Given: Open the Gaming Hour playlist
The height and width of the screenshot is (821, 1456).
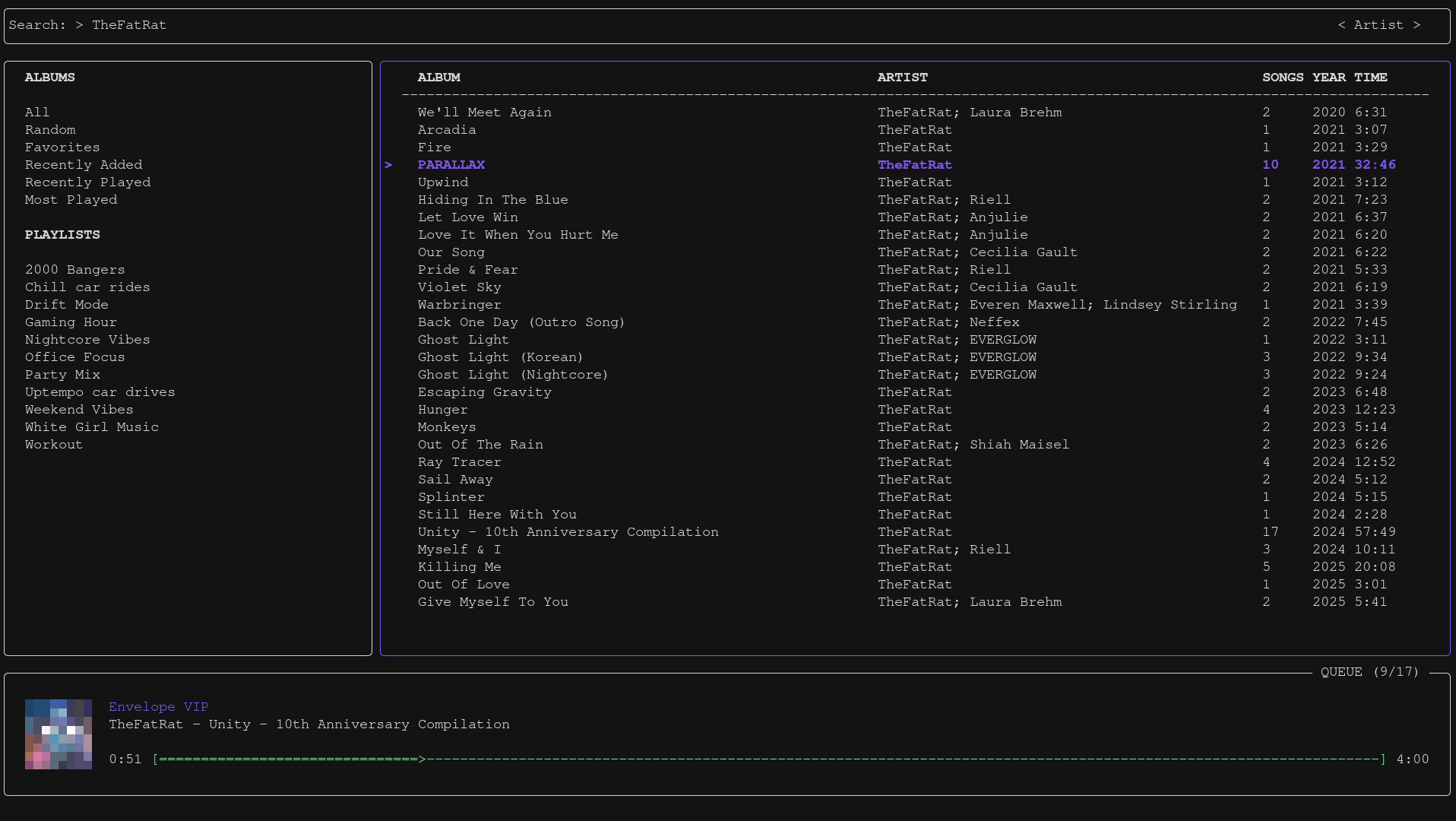Looking at the screenshot, I should click(71, 322).
